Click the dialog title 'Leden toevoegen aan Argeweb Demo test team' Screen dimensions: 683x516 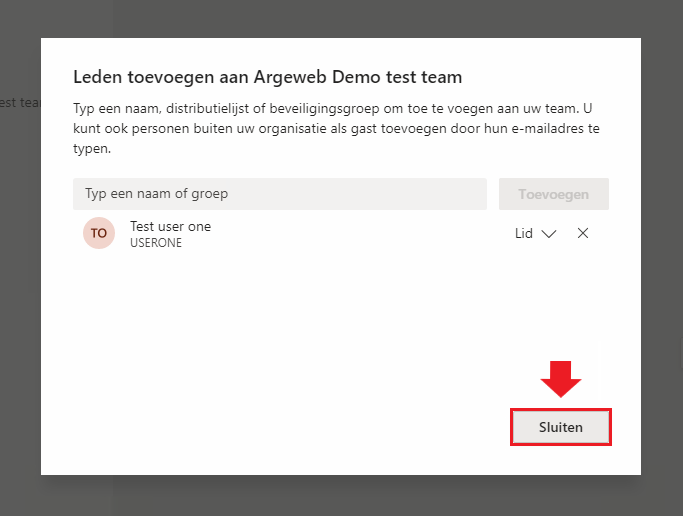tap(267, 77)
